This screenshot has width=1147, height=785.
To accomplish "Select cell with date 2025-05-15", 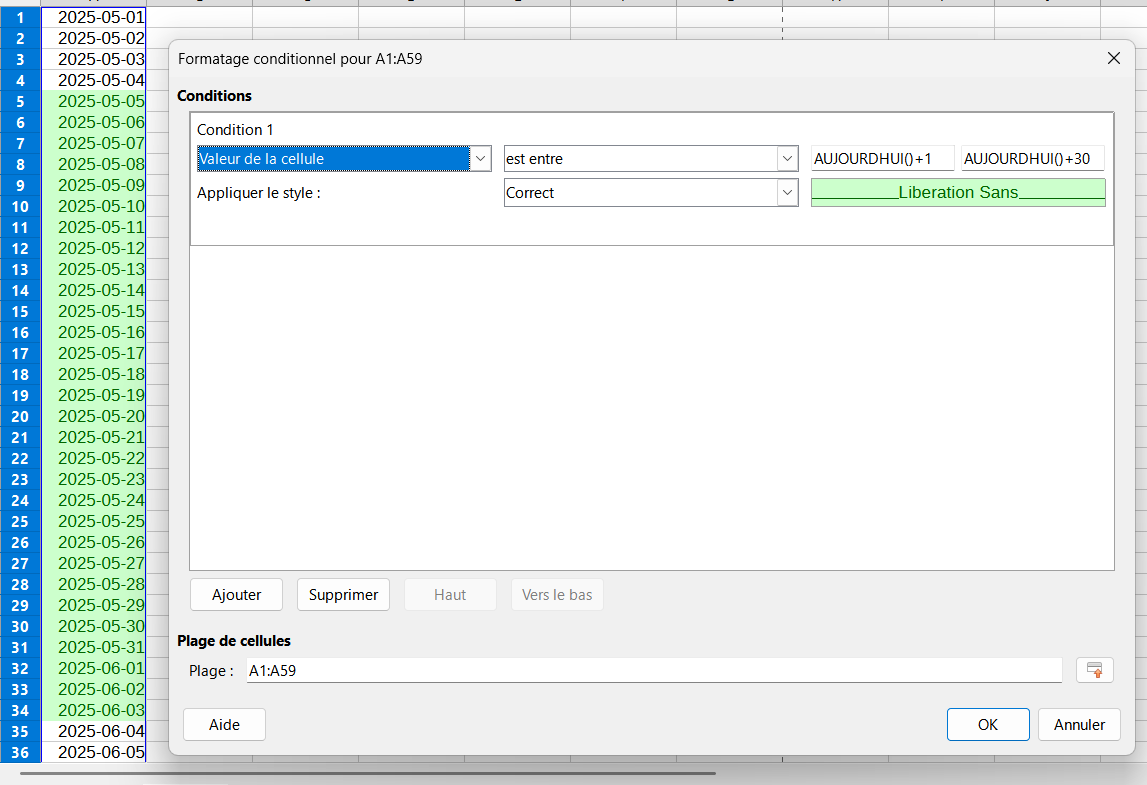I will pos(94,312).
